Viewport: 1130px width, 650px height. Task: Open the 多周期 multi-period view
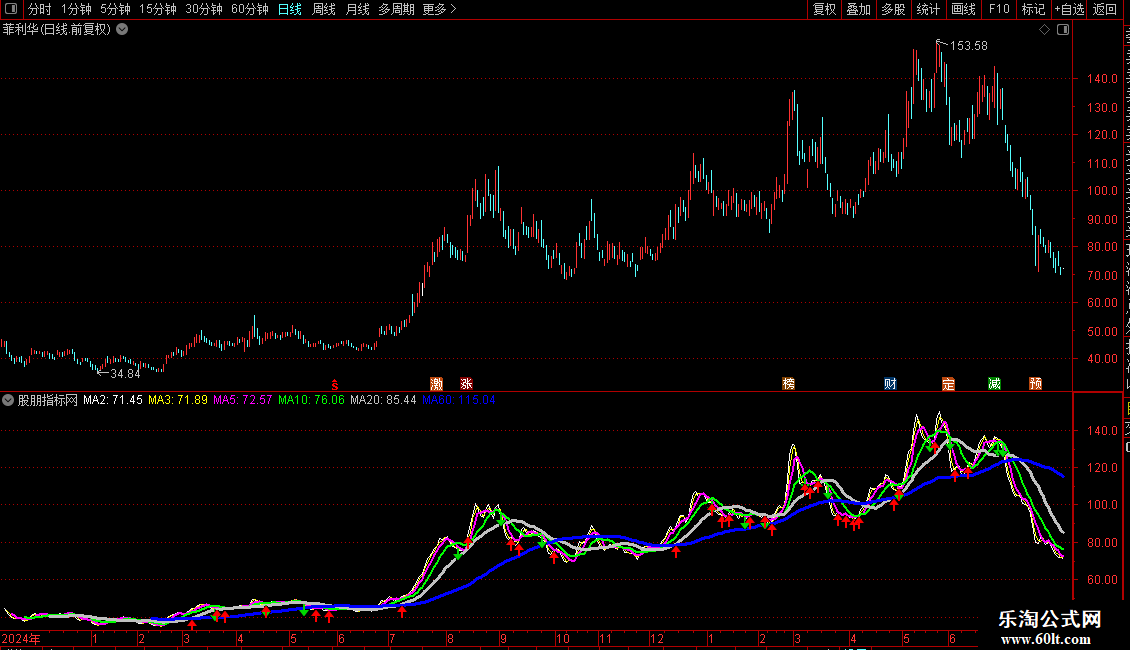click(x=396, y=9)
